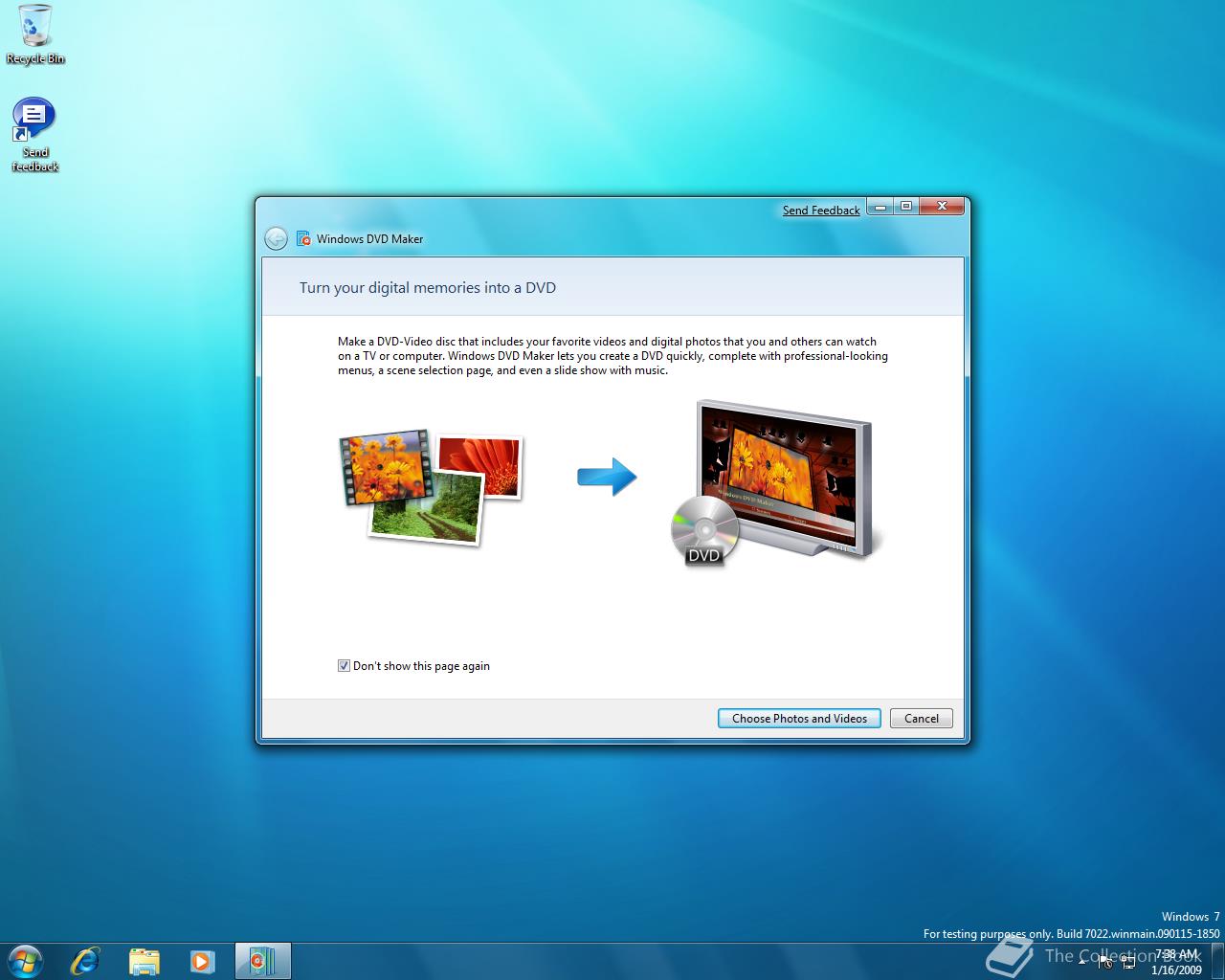This screenshot has height=980, width=1225.
Task: Launch Internet Explorer from the taskbar
Action: pyautogui.click(x=85, y=961)
